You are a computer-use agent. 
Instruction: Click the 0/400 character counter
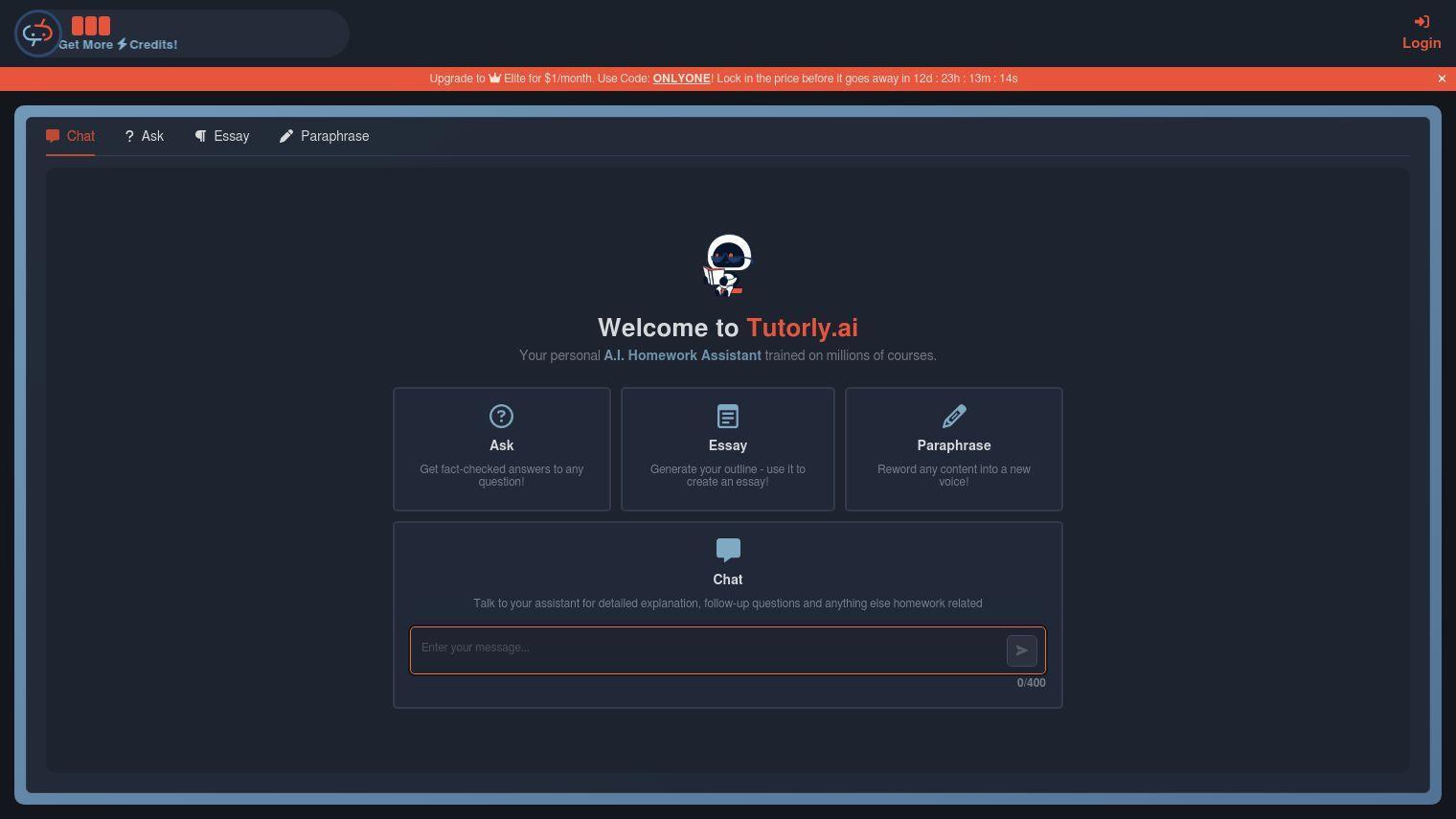[1032, 683]
